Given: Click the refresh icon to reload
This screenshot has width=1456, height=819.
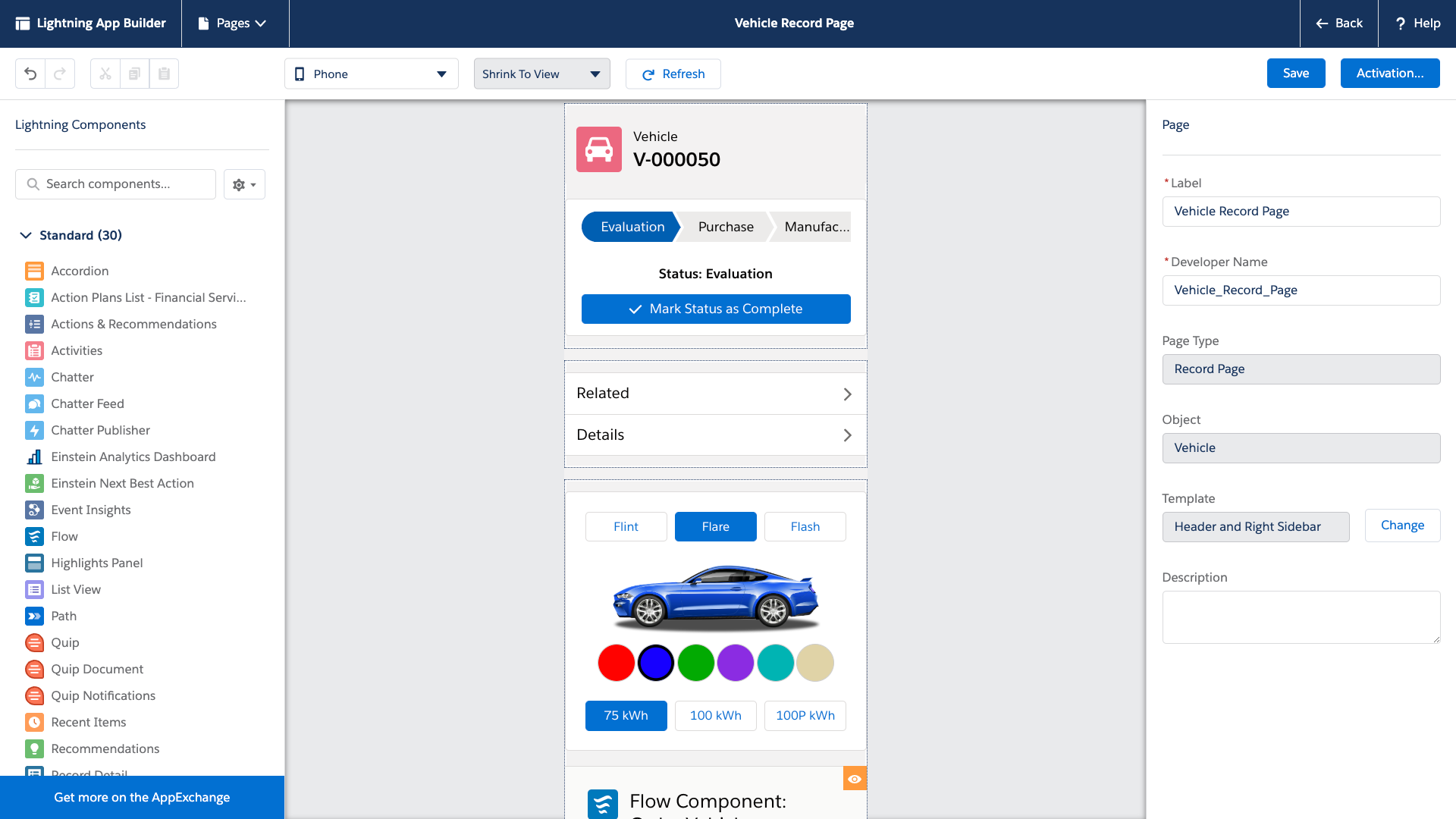Looking at the screenshot, I should tap(649, 73).
